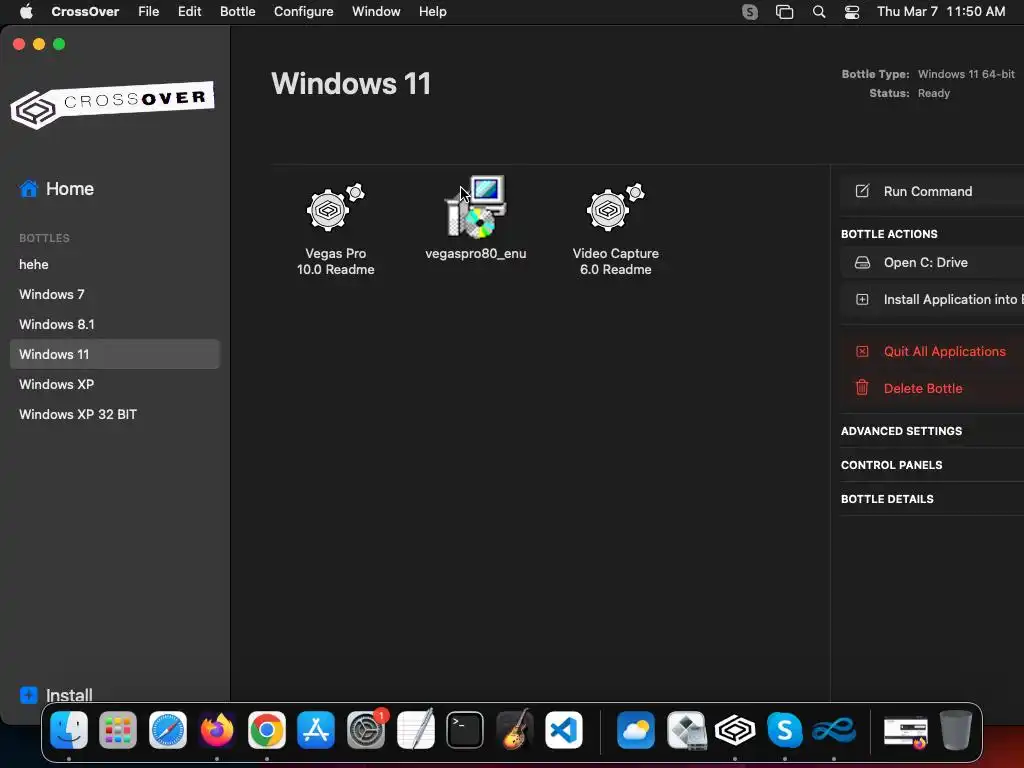
Task: Click the 'Ready' status value
Action: [933, 93]
